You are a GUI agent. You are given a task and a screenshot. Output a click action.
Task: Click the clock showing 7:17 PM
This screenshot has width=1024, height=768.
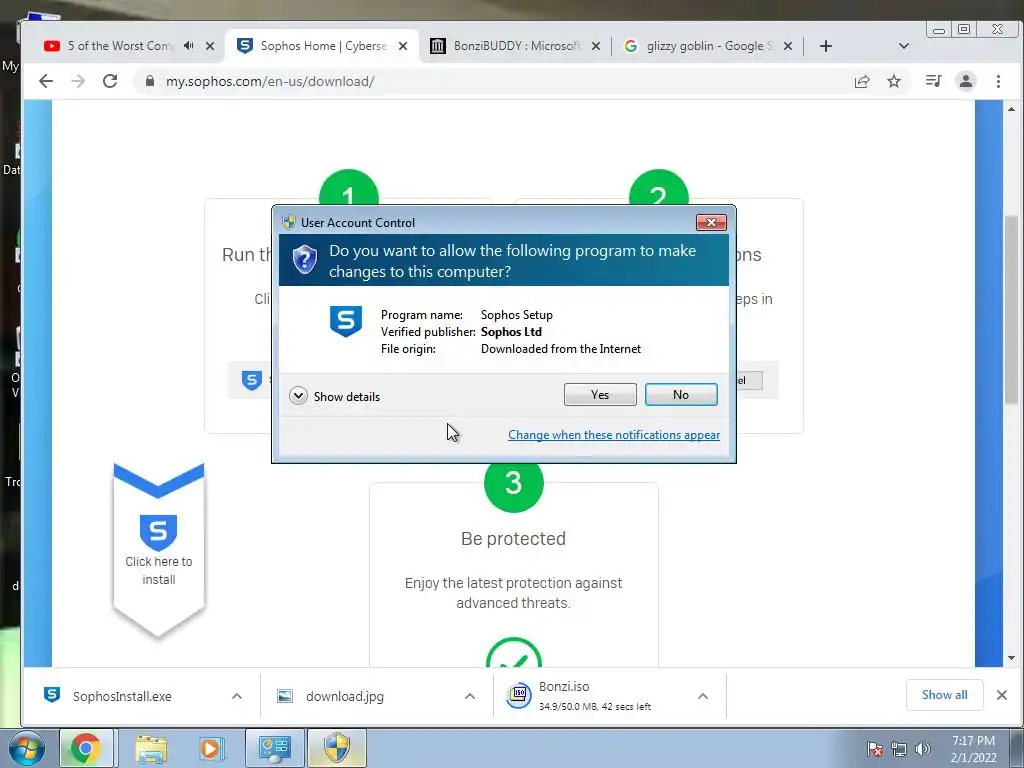tap(973, 741)
